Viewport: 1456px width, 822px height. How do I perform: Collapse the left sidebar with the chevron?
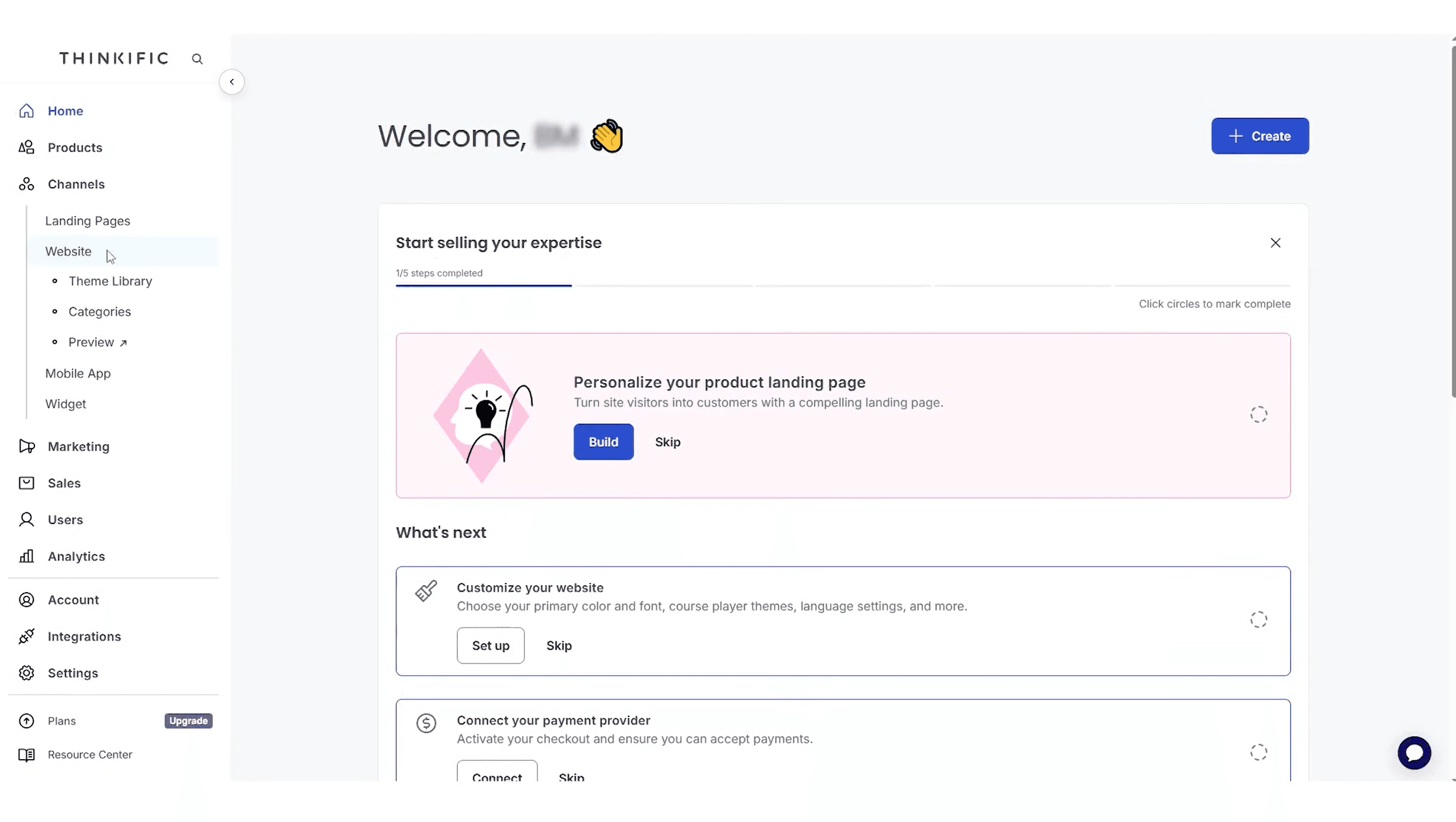[x=232, y=81]
